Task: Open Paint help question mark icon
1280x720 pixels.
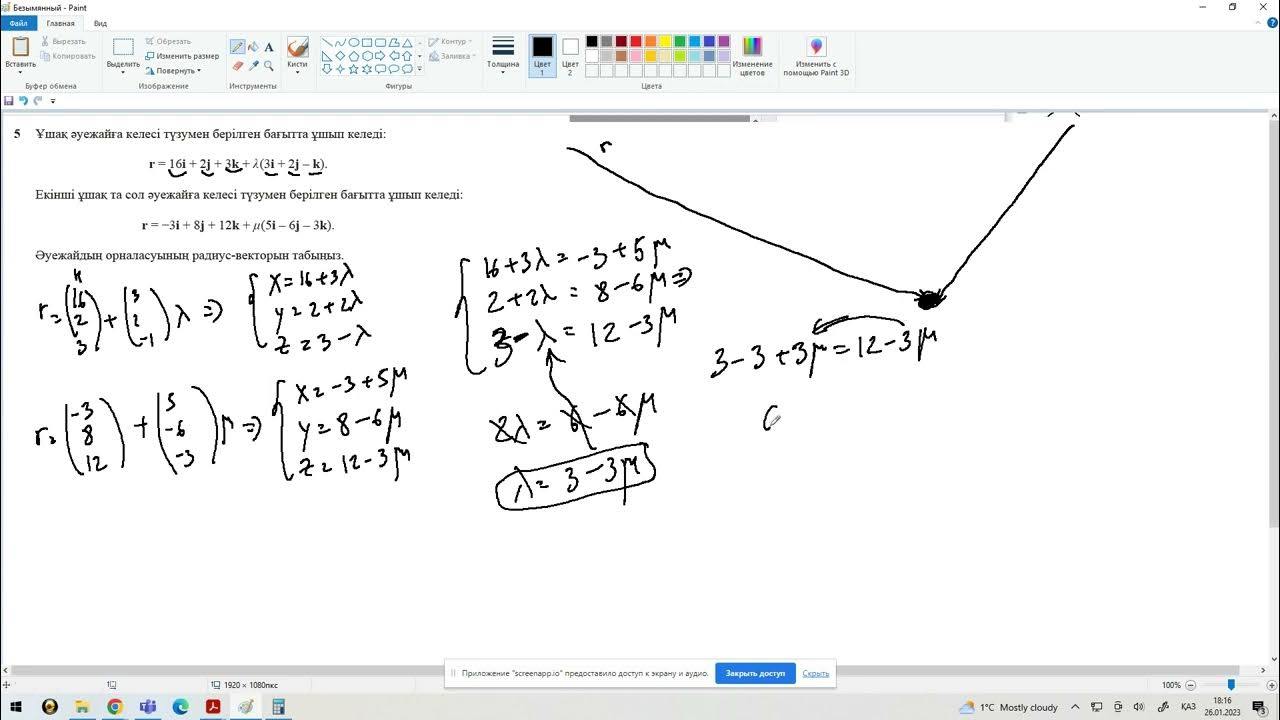Action: point(1272,23)
